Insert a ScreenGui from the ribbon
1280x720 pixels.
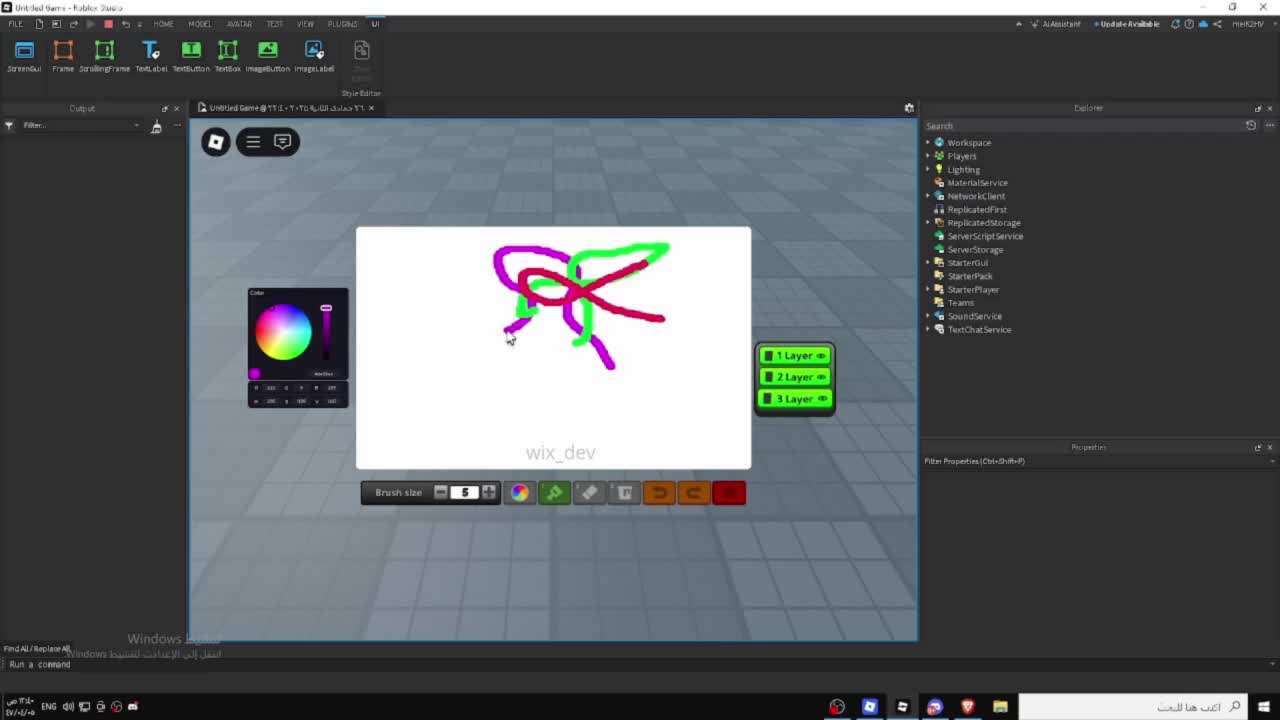click(24, 51)
